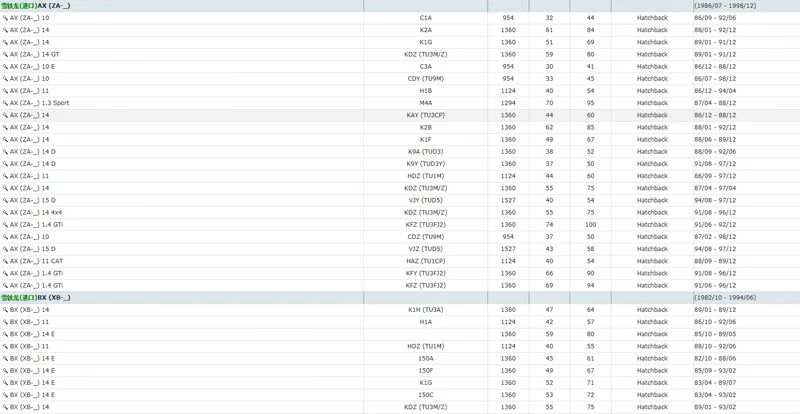Click the magnifier icon in the K1H (TU3A) row
This screenshot has height=414, width=800.
click(5, 310)
